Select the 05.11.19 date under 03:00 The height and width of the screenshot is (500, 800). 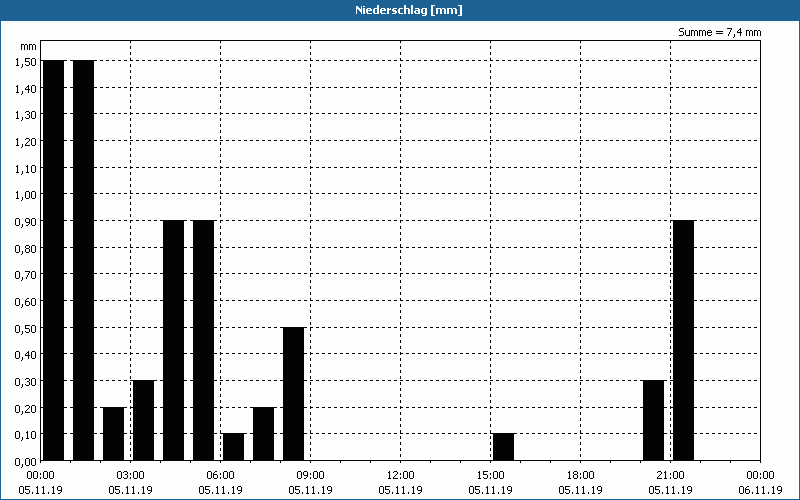pyautogui.click(x=131, y=490)
